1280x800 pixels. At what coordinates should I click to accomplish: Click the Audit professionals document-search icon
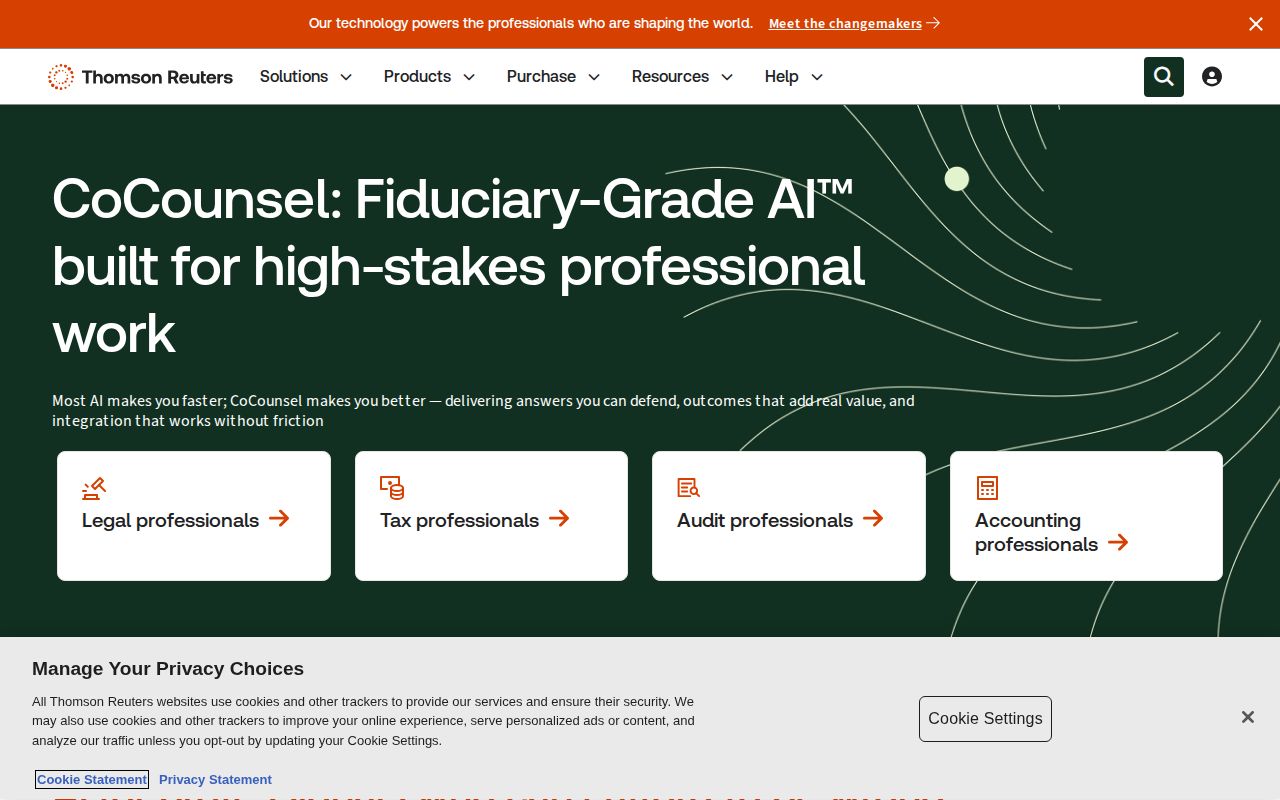click(689, 488)
